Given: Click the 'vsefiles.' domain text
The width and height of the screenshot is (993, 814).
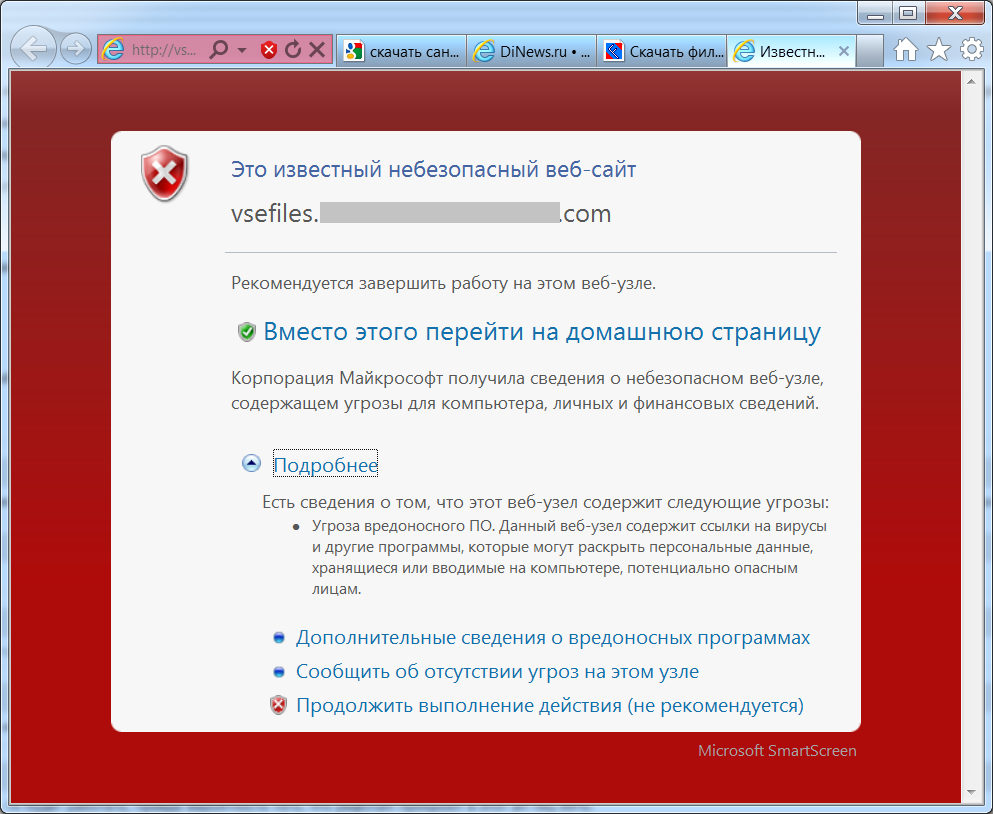Looking at the screenshot, I should pos(275,213).
